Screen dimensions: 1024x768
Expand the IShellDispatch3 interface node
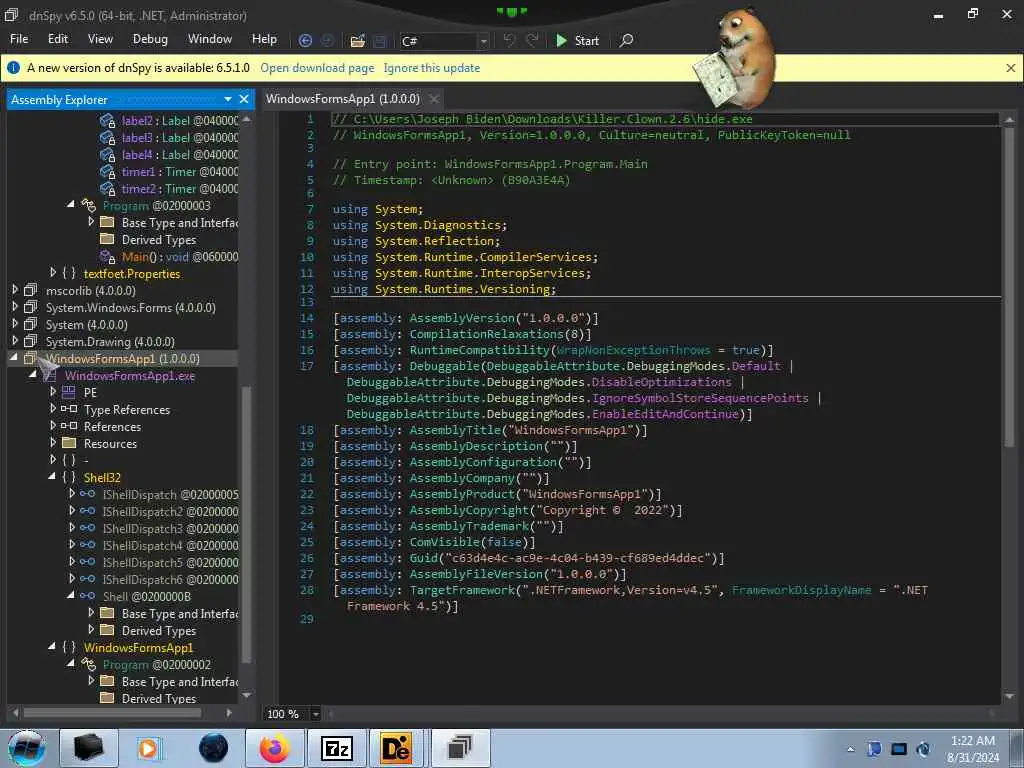click(72, 527)
